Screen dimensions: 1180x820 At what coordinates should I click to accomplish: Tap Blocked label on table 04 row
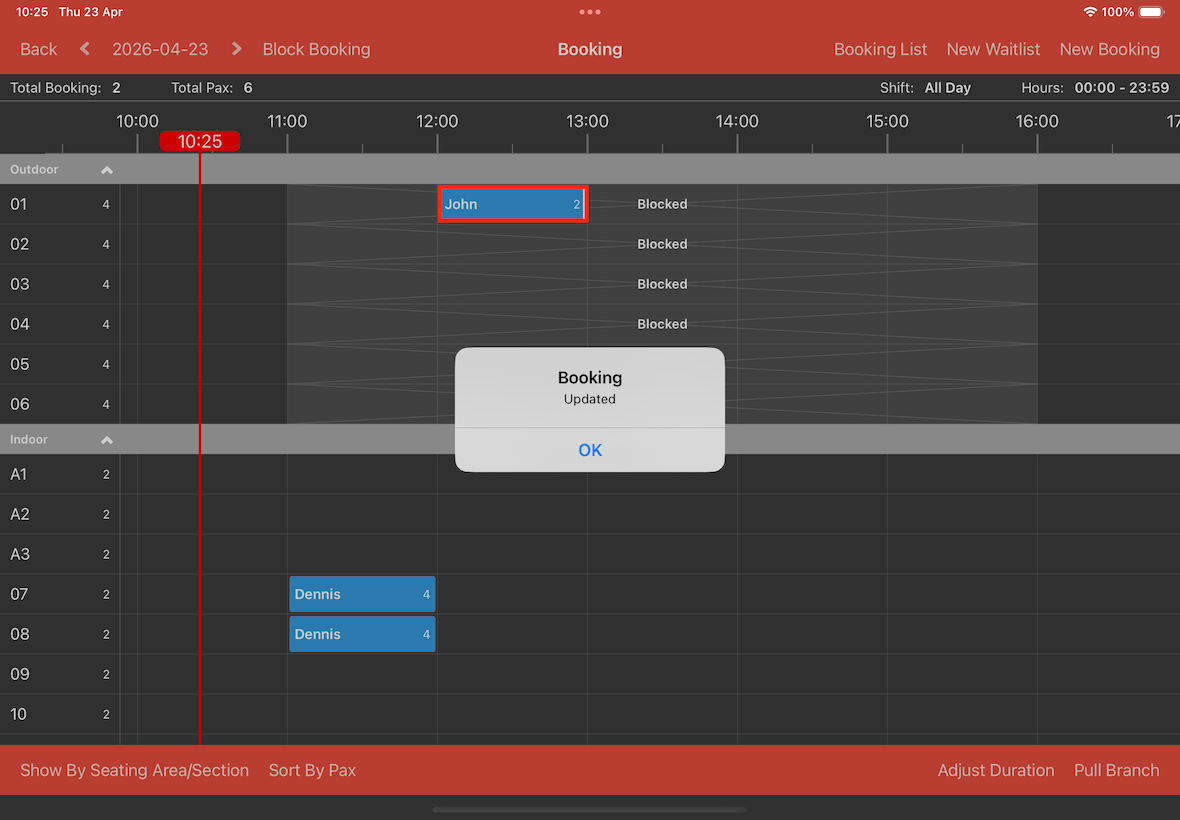click(662, 323)
